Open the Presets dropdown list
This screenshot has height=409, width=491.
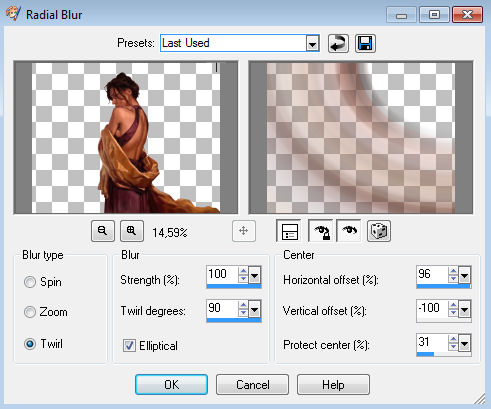pyautogui.click(x=312, y=44)
